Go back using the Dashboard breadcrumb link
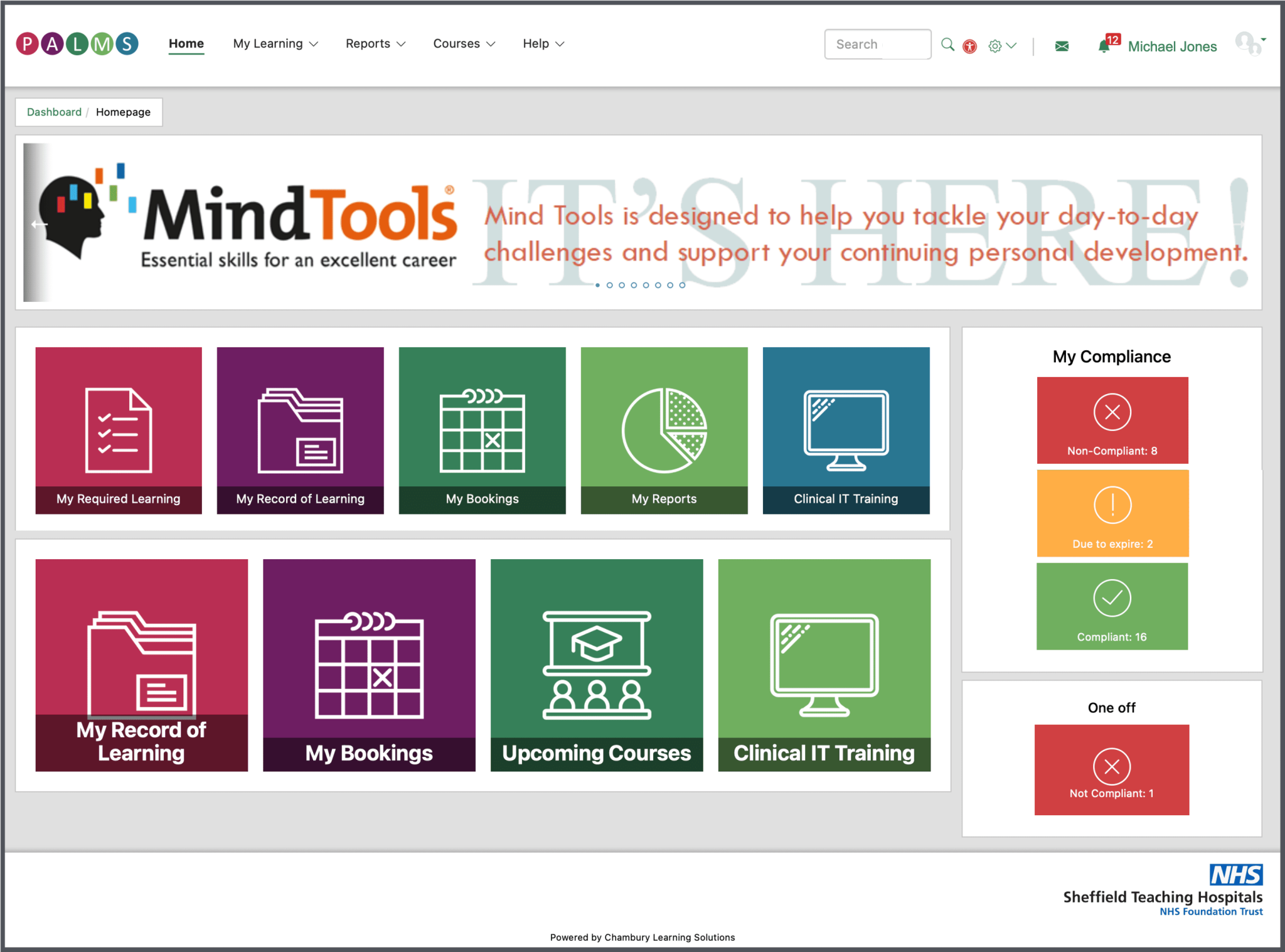 click(54, 112)
